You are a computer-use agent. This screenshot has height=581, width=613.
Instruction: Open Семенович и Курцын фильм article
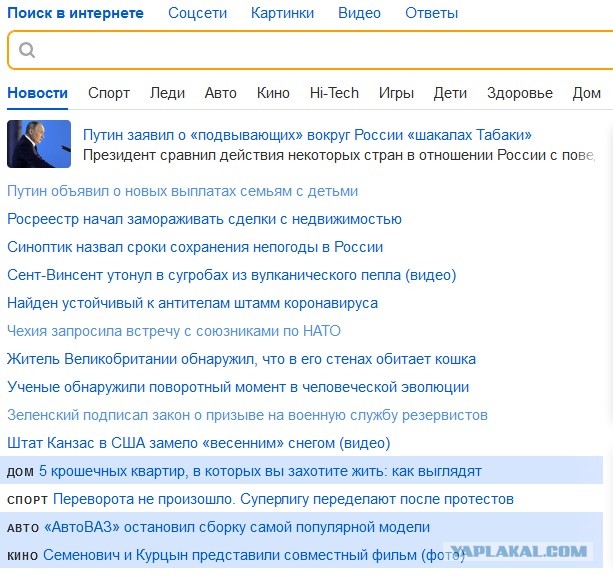(254, 555)
